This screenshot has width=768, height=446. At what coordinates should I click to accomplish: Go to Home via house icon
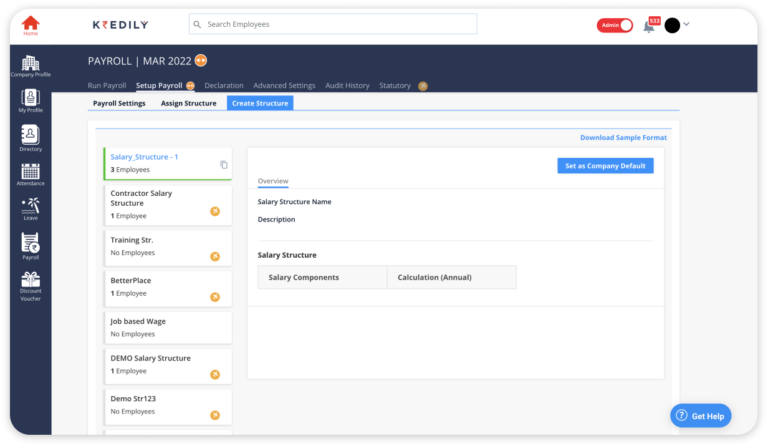point(30,24)
